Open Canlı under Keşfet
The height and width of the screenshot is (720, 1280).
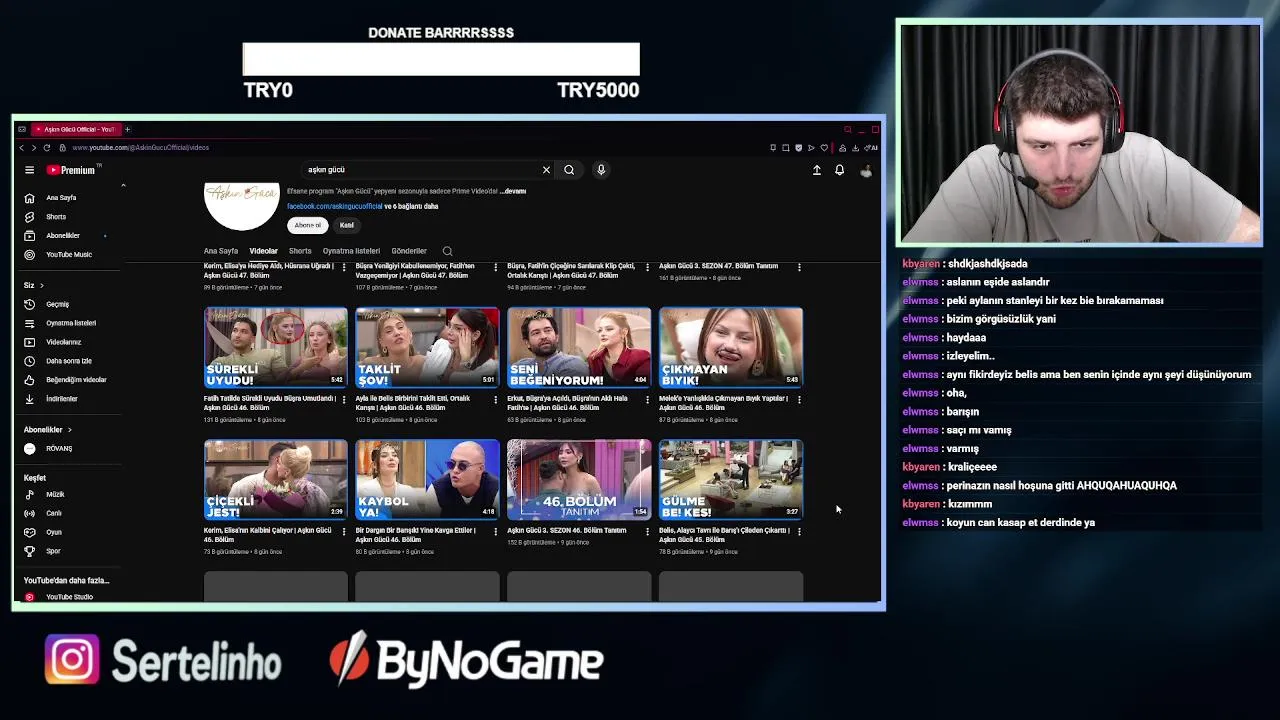tap(54, 514)
